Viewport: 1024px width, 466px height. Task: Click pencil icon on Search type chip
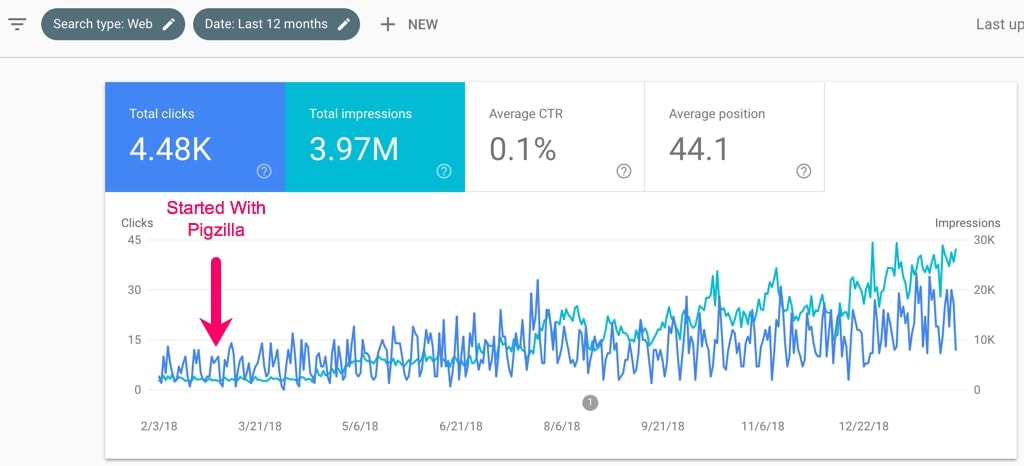[168, 24]
